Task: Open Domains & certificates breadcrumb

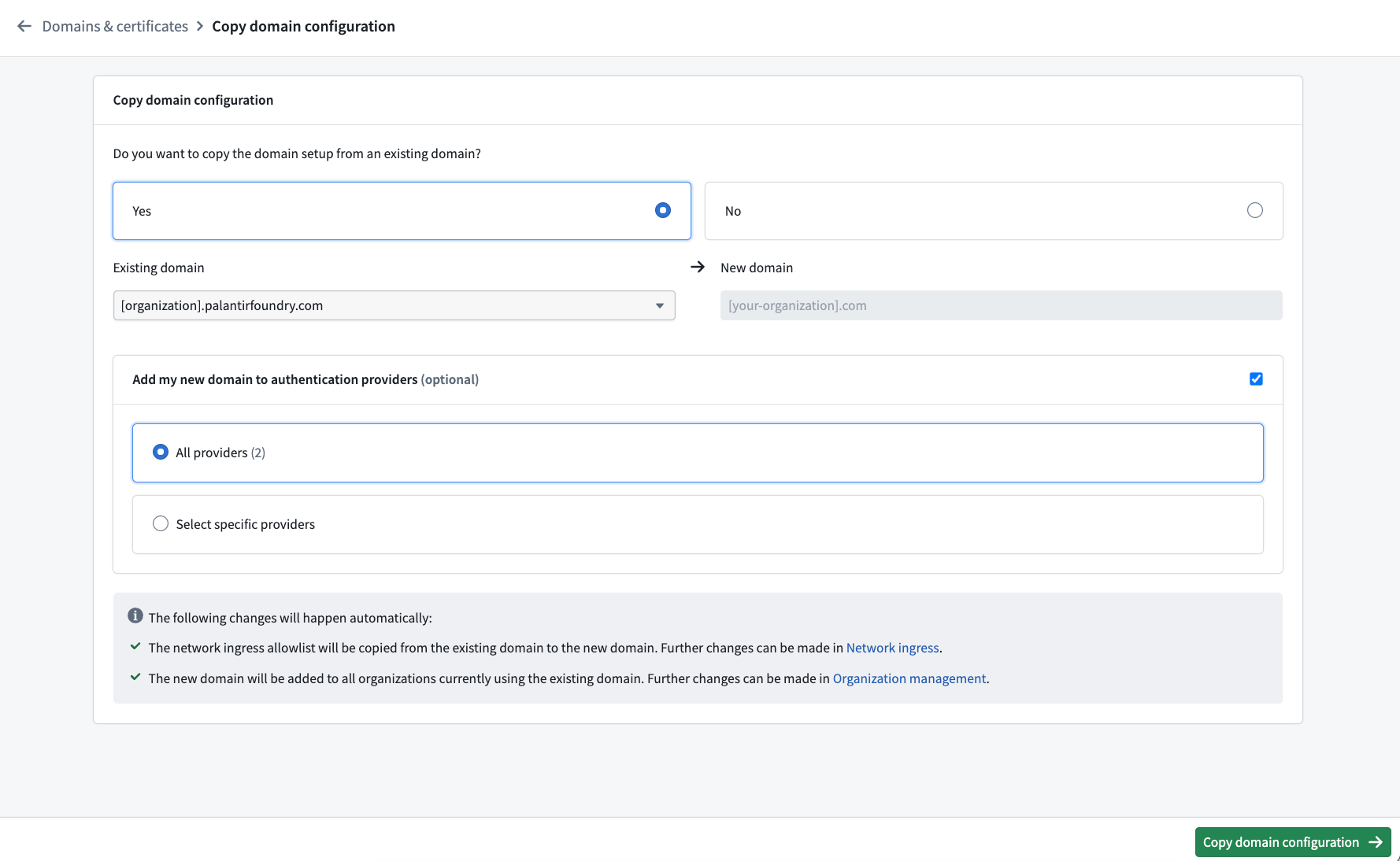Action: click(x=115, y=26)
